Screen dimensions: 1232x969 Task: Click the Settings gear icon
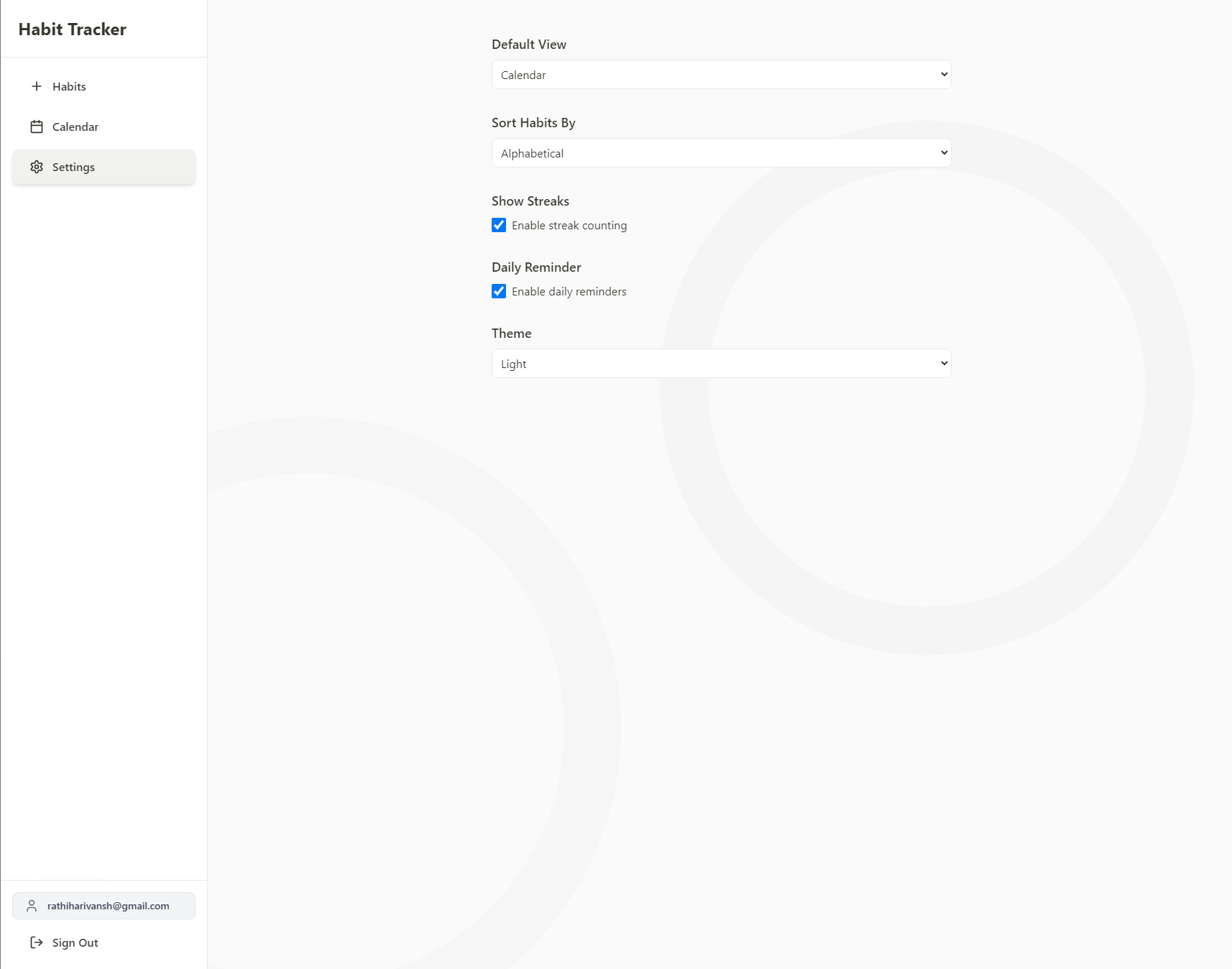click(x=37, y=167)
